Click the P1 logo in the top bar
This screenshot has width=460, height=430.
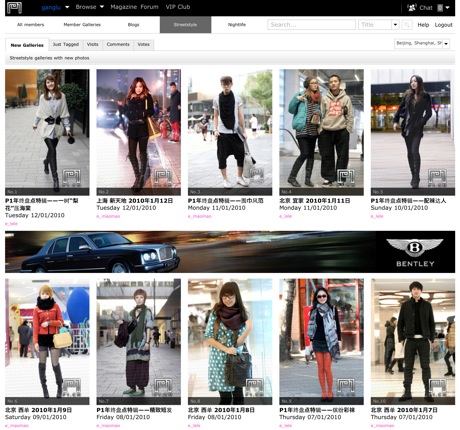tap(14, 7)
